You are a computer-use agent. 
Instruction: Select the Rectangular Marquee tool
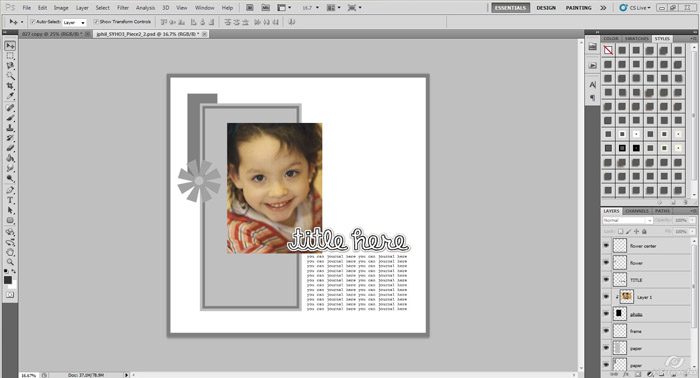(10, 56)
